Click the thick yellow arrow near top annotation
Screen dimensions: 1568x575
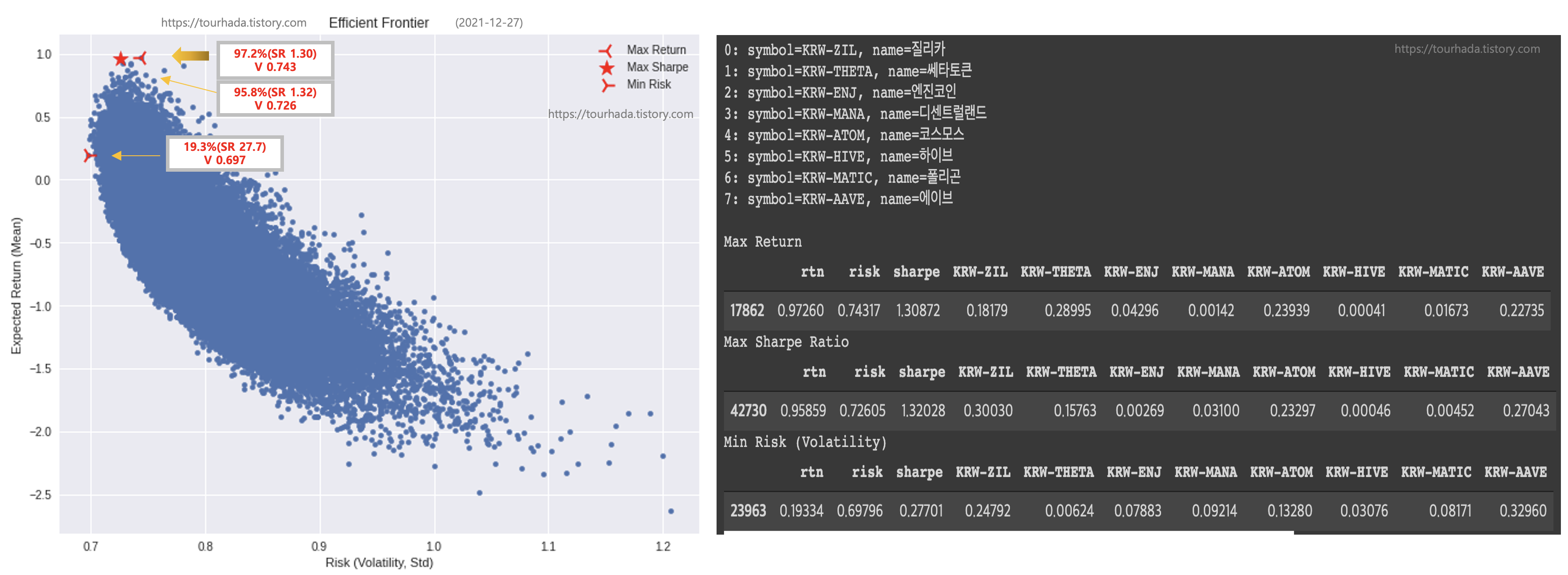[190, 56]
